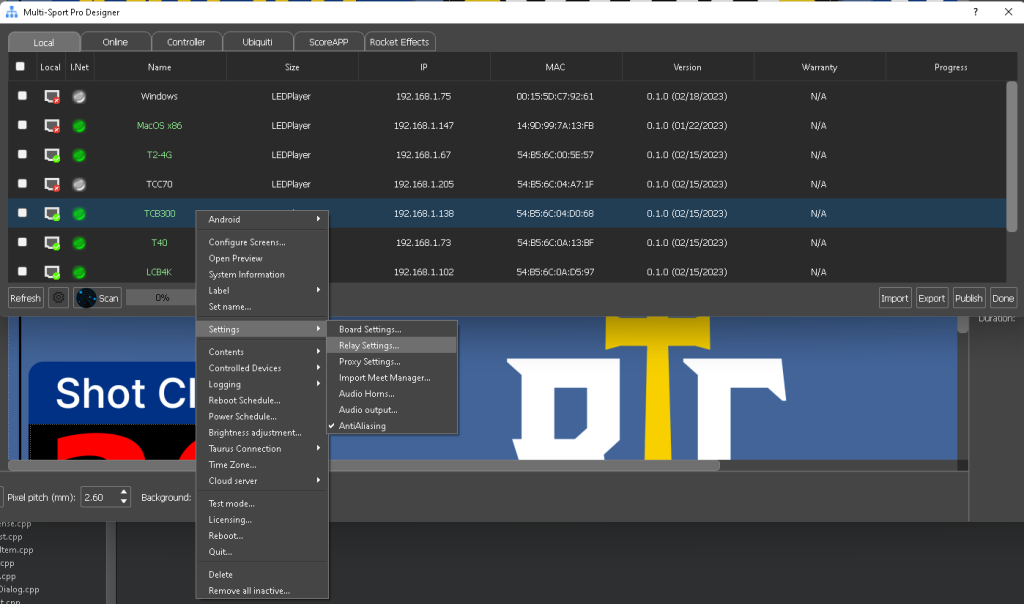The image size is (1024, 604).
Task: Click the radar Scan button
Action: (x=97, y=298)
